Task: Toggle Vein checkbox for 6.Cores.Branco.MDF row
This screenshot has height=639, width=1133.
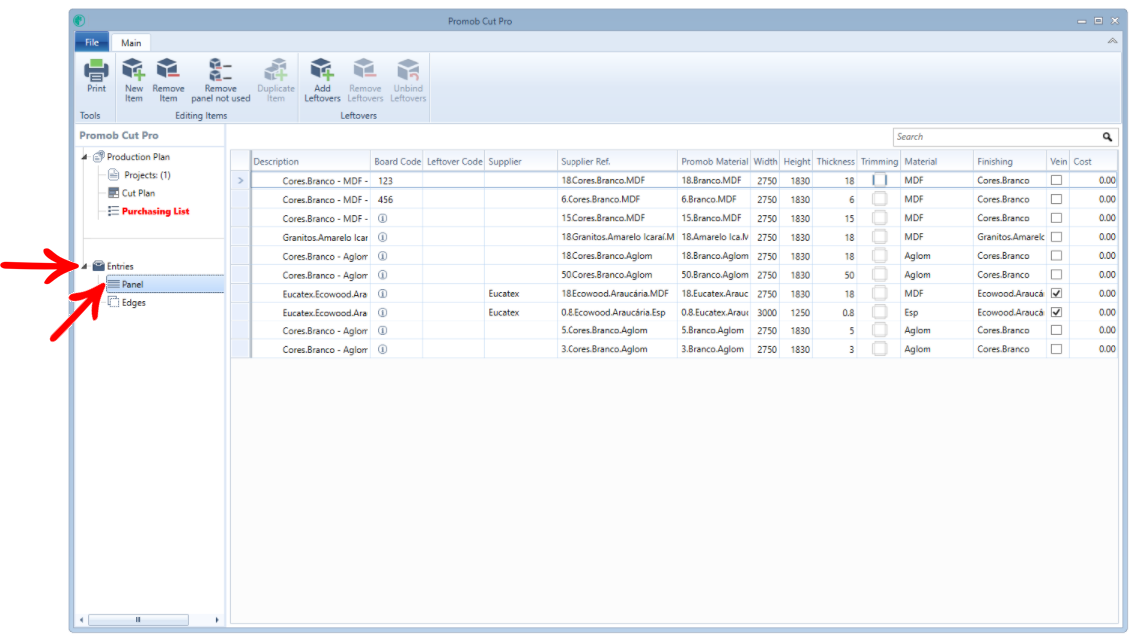Action: [1056, 199]
